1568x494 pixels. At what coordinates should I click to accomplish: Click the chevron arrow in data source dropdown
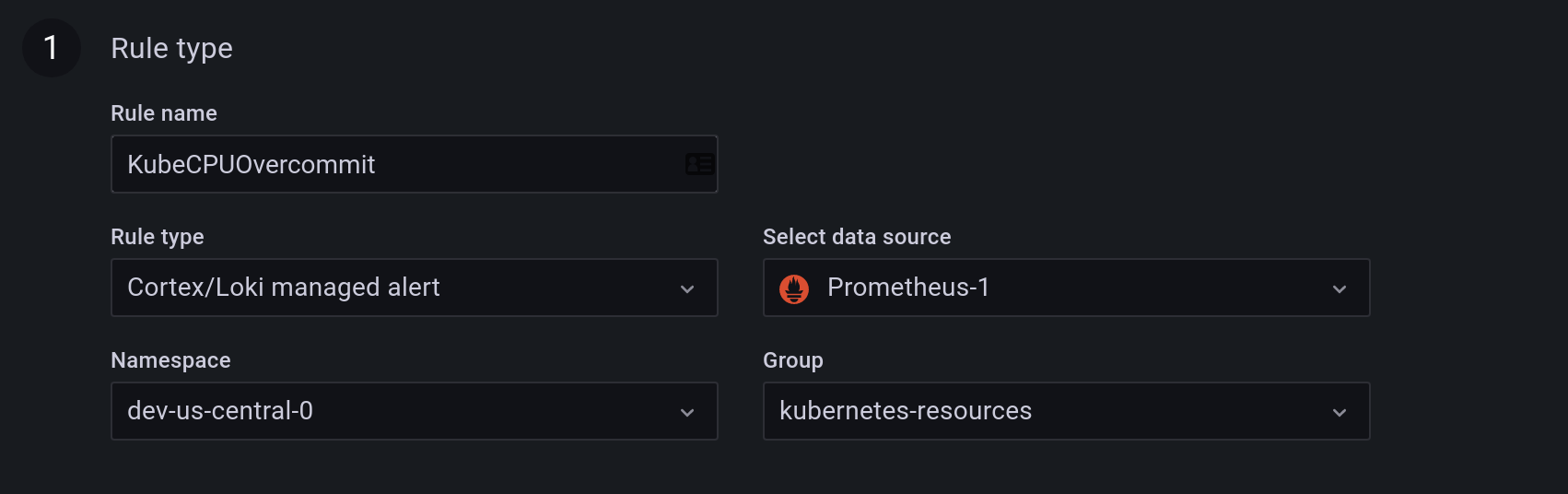point(1340,288)
